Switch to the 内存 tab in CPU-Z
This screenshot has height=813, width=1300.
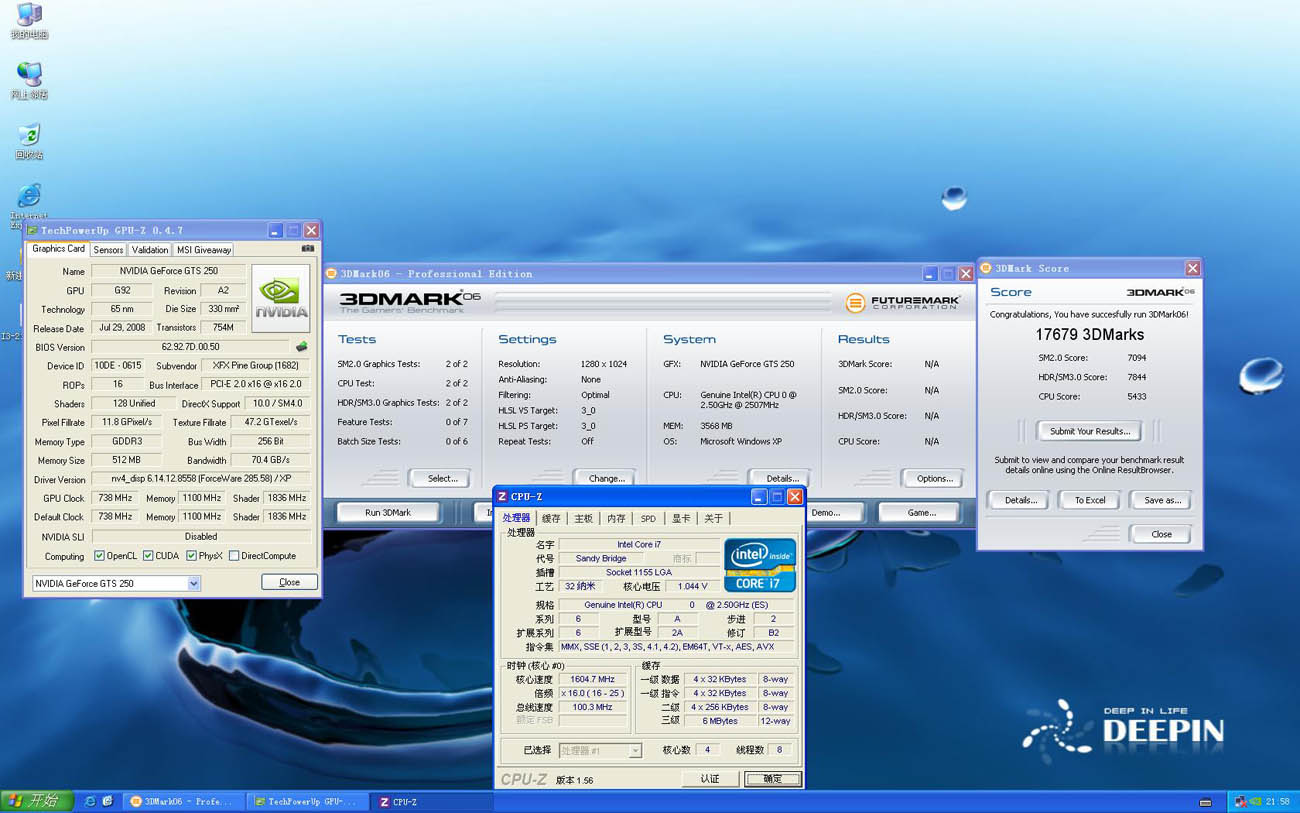click(x=616, y=519)
